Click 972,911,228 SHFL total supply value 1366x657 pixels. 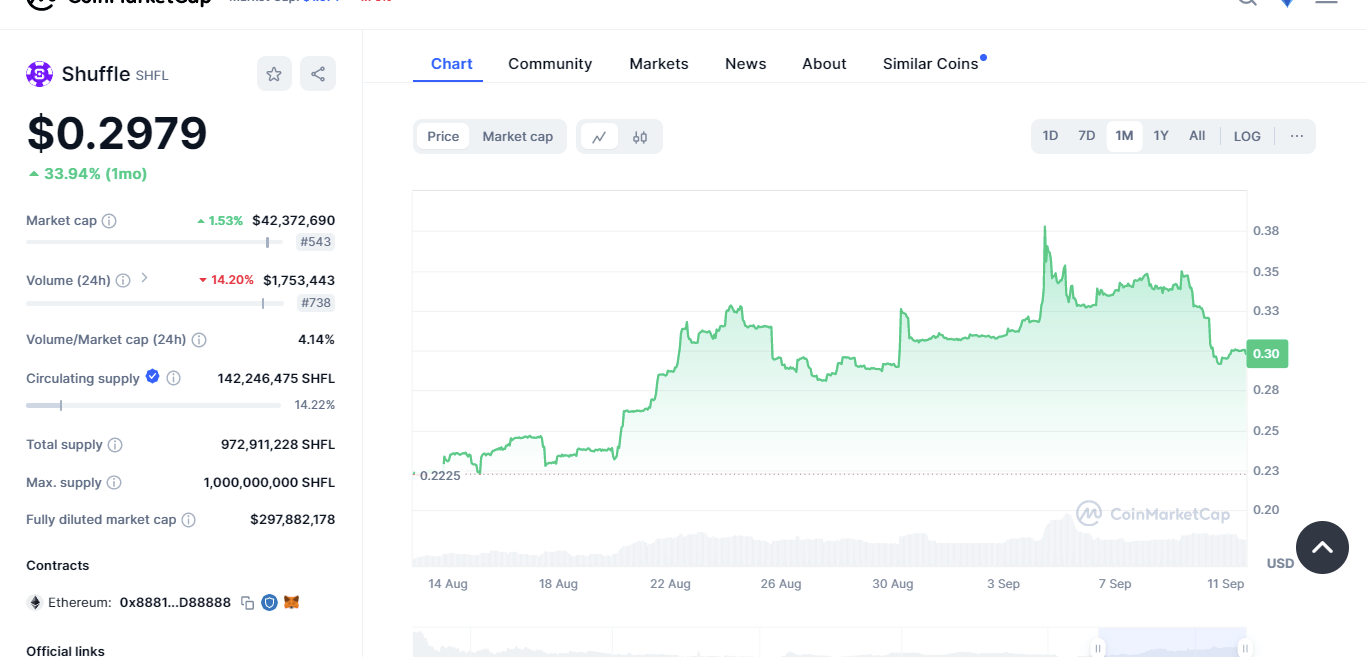pos(278,445)
